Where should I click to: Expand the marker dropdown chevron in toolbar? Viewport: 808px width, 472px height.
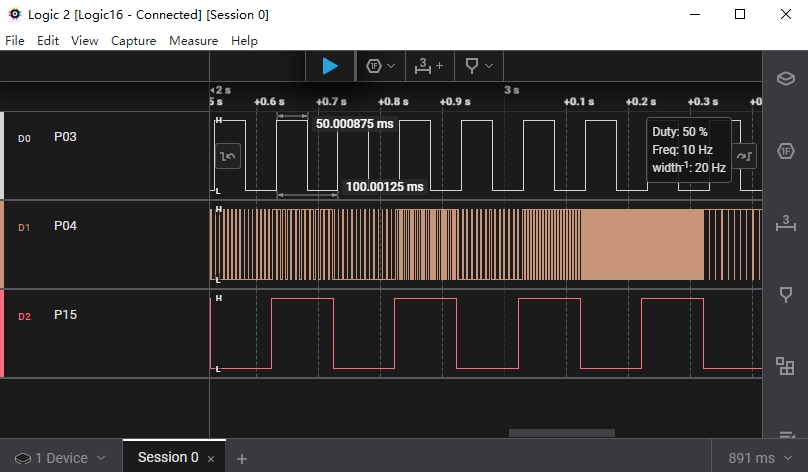tap(489, 66)
